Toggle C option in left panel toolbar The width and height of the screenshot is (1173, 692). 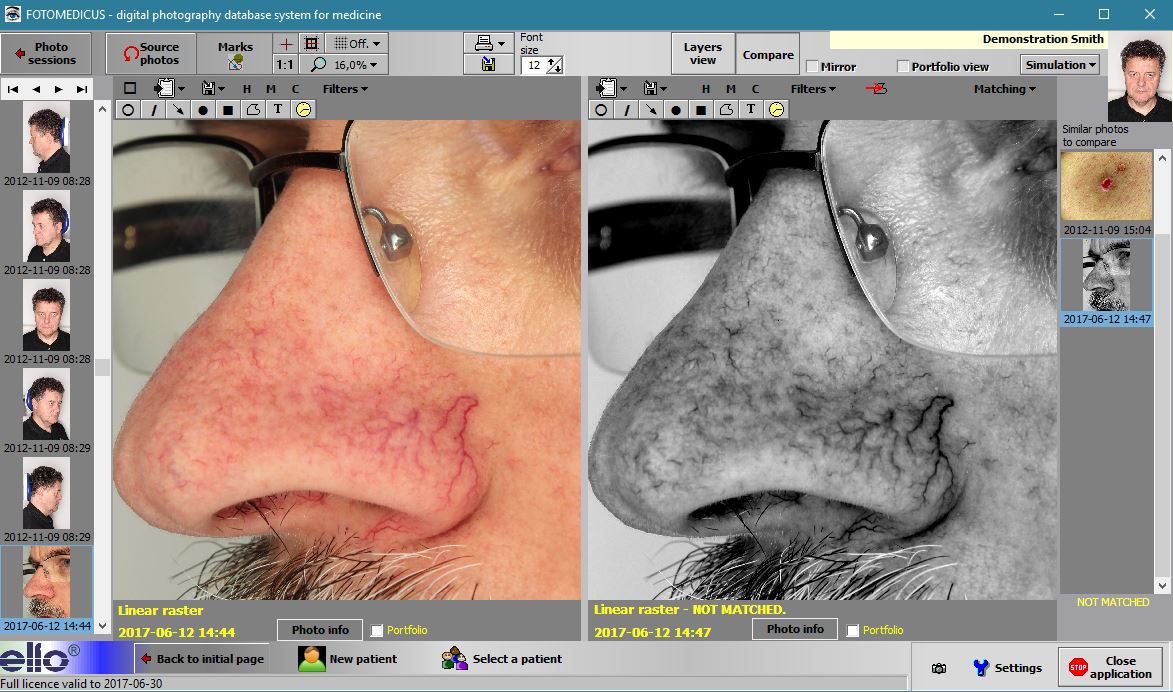click(295, 89)
